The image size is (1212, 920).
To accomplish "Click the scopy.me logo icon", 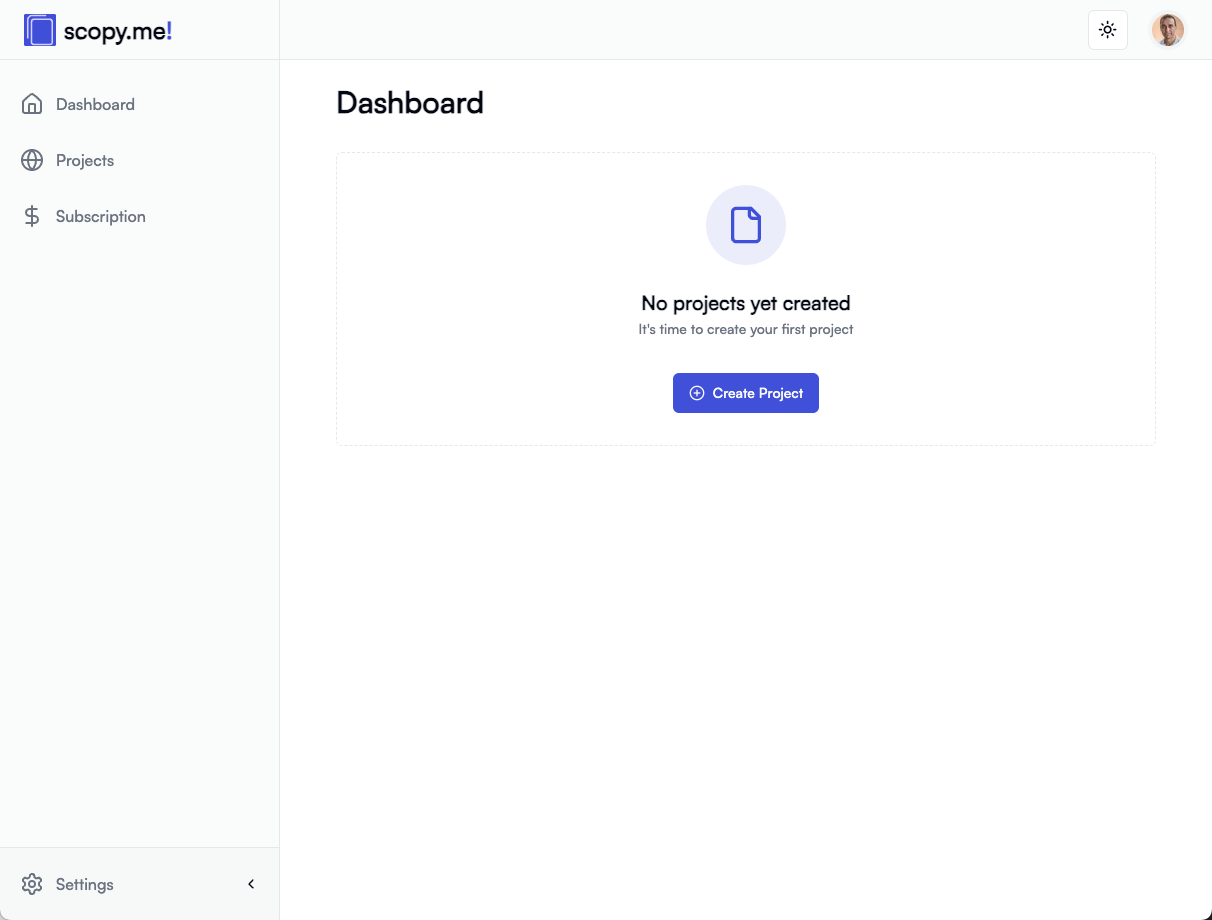I will tap(40, 30).
